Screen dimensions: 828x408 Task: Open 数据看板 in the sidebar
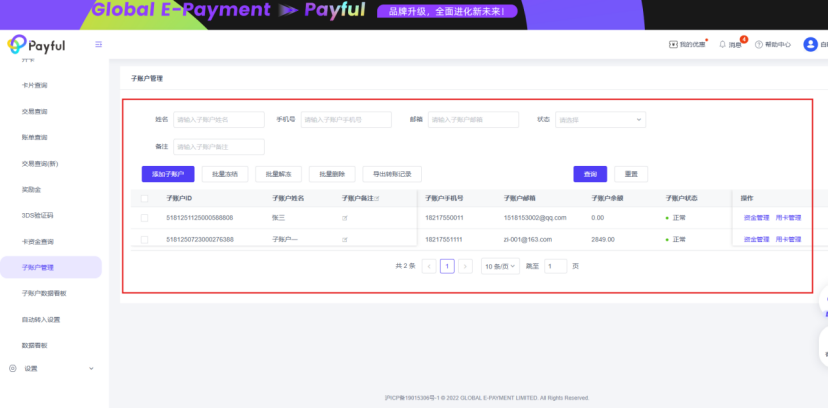coord(34,345)
